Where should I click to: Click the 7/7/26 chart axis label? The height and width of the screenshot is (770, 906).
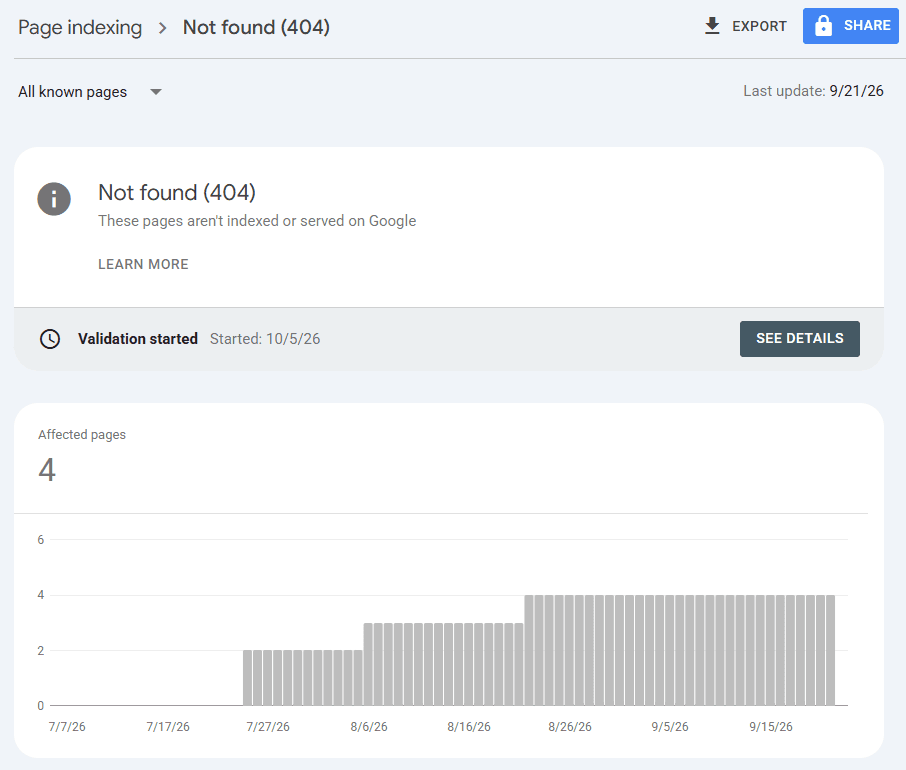click(67, 727)
